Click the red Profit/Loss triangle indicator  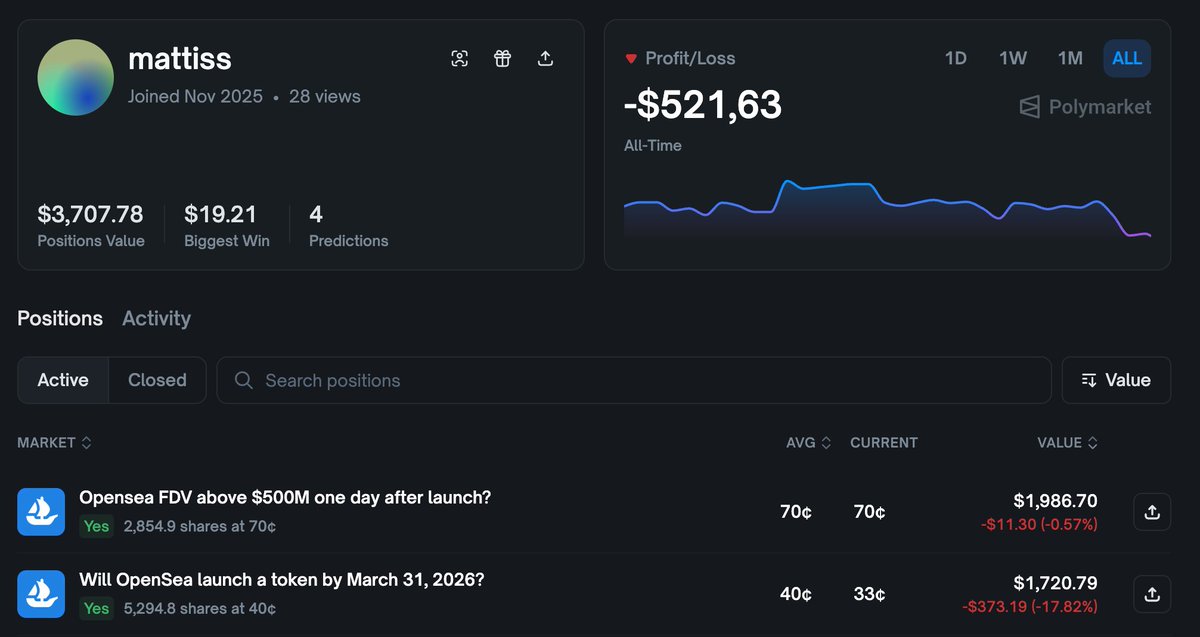[x=631, y=59]
